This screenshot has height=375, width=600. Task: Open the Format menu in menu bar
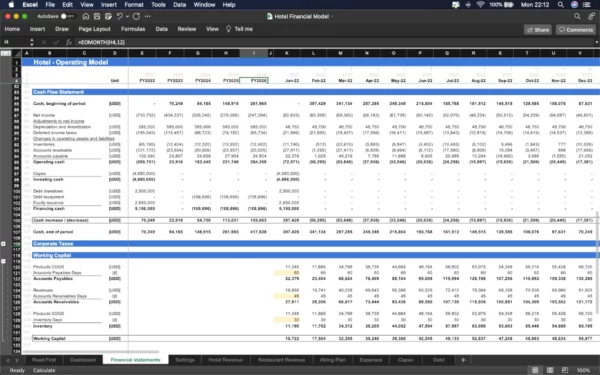click(x=134, y=5)
